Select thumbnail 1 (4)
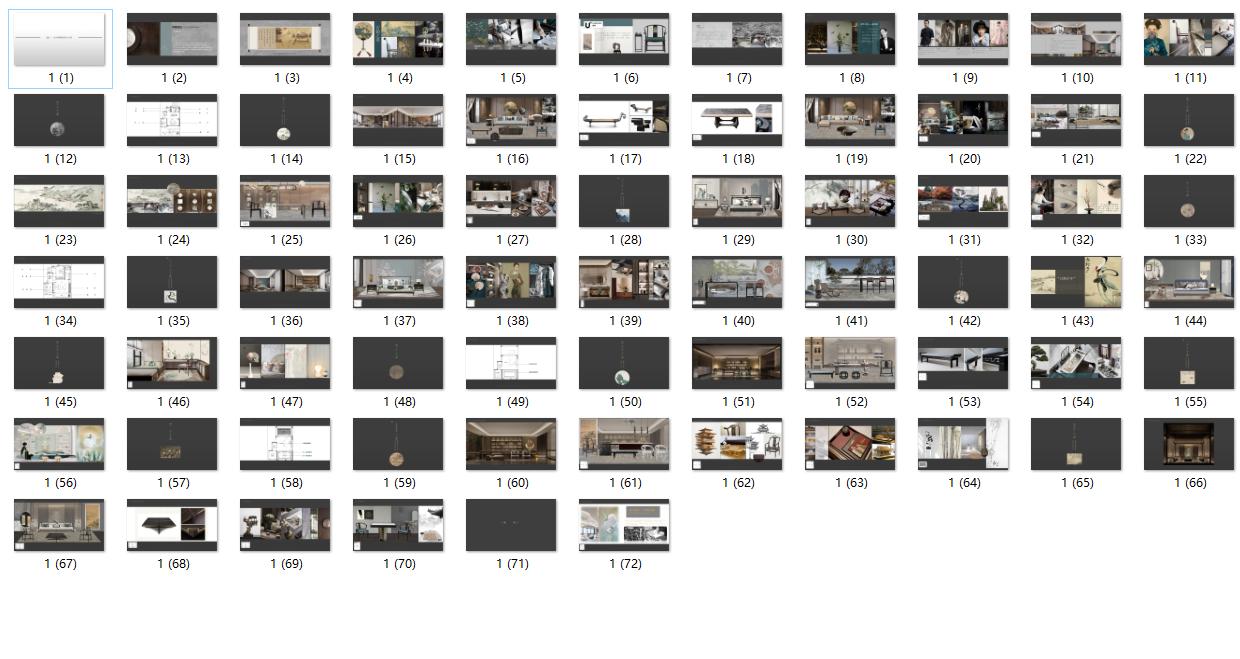This screenshot has height=659, width=1240. tap(398, 40)
